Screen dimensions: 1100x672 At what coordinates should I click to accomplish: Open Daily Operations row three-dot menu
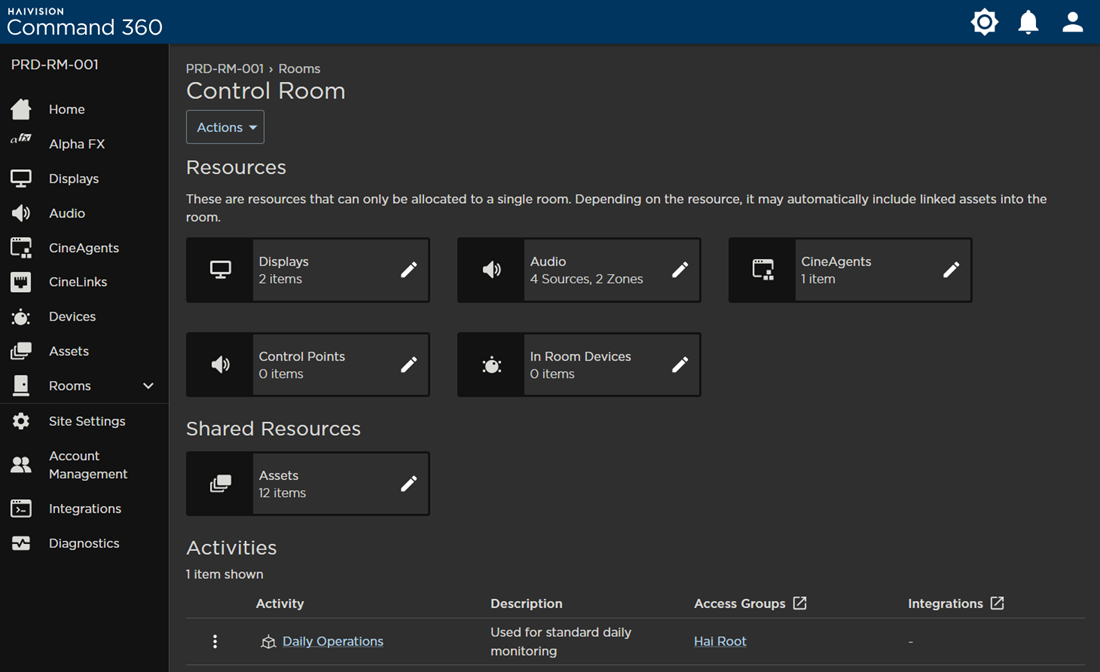(215, 641)
